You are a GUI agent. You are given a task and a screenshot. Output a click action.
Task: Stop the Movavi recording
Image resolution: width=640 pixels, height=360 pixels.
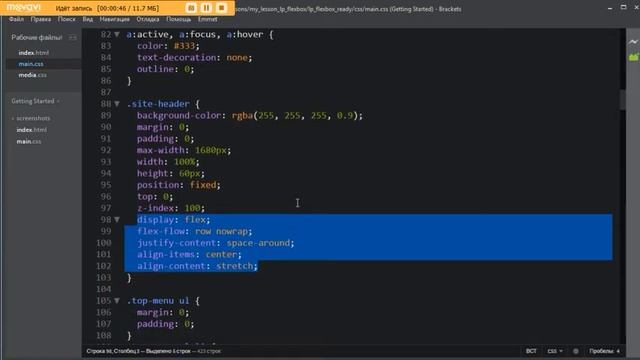point(221,8)
